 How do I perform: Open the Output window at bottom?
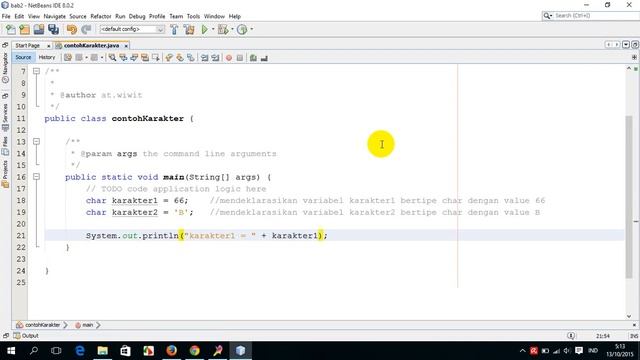[x=26, y=336]
